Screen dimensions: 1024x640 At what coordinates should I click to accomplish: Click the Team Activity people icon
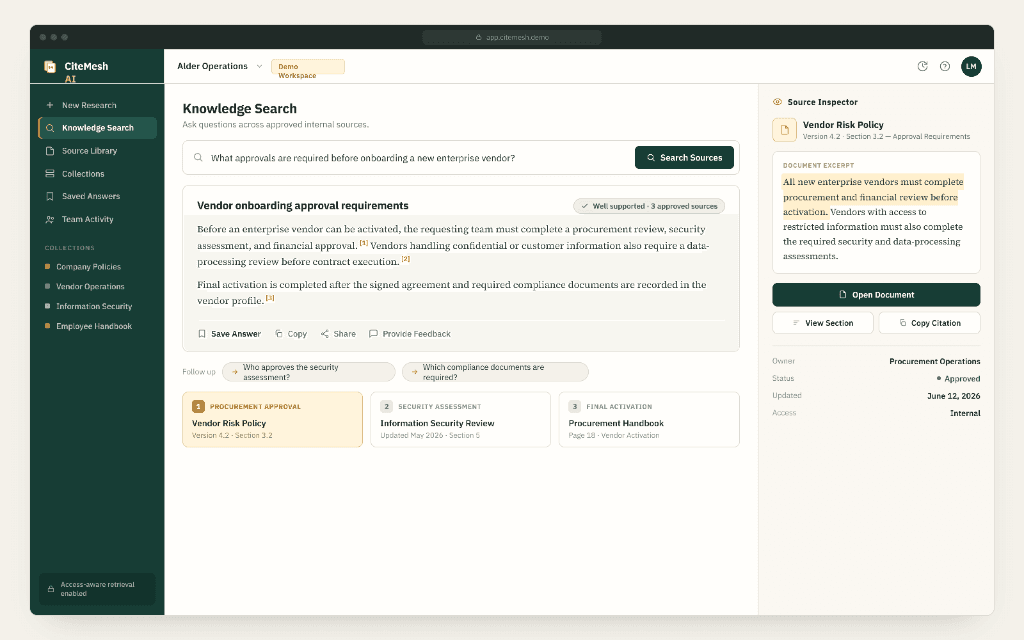pos(50,219)
